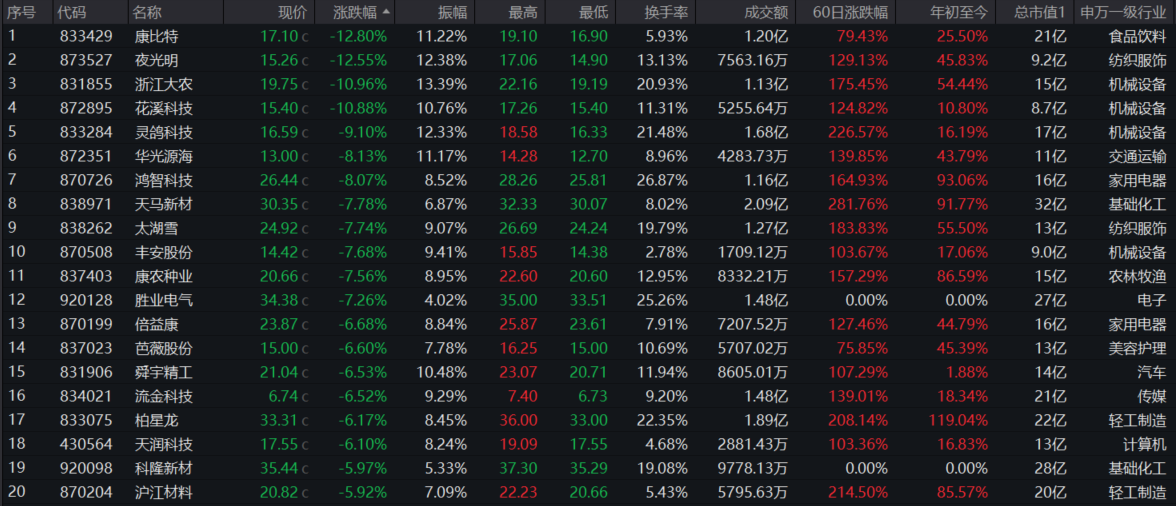
Task: Click the 281.76% 60-day change cell
Action: (x=858, y=204)
